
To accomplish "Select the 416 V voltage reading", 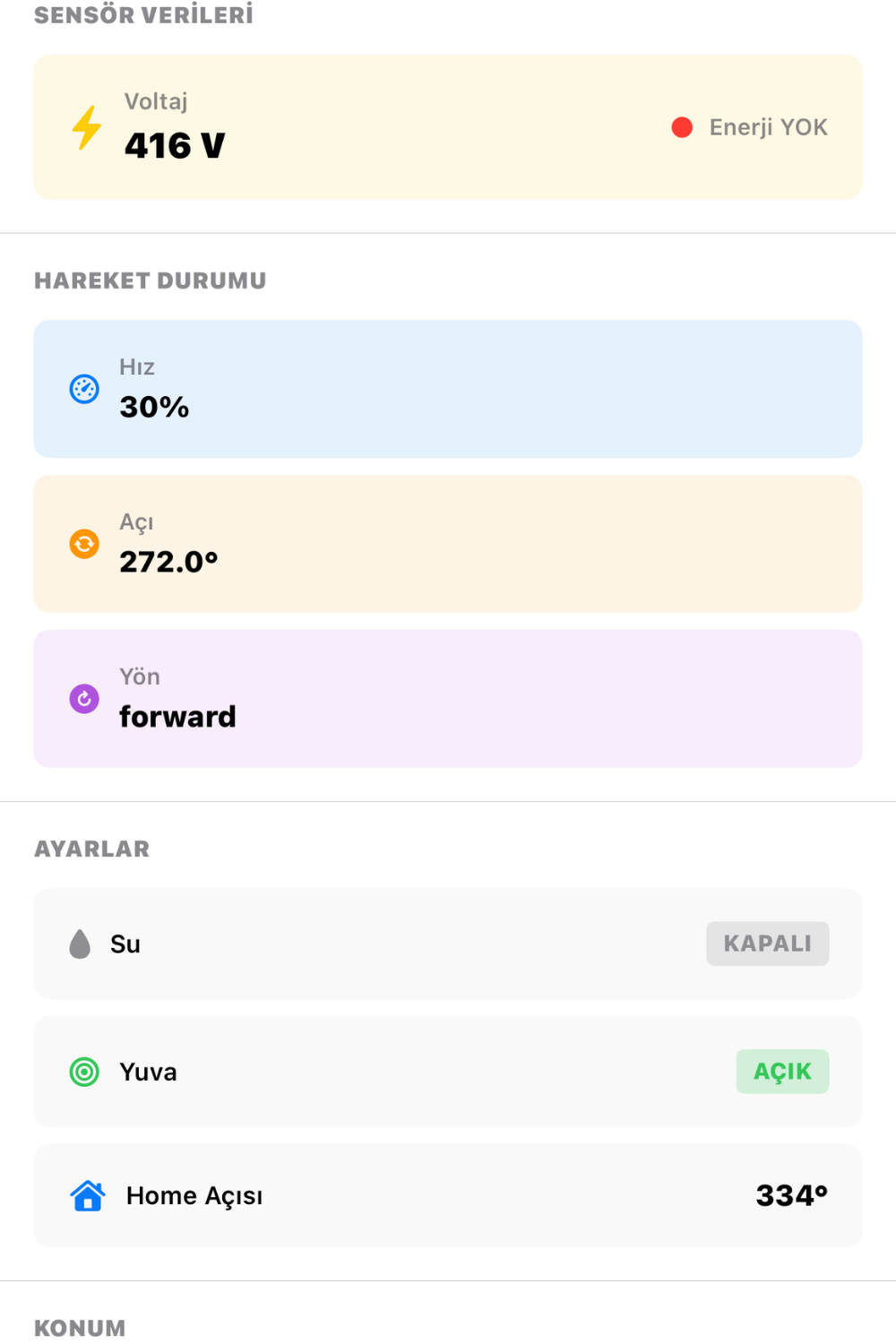I will [x=175, y=146].
